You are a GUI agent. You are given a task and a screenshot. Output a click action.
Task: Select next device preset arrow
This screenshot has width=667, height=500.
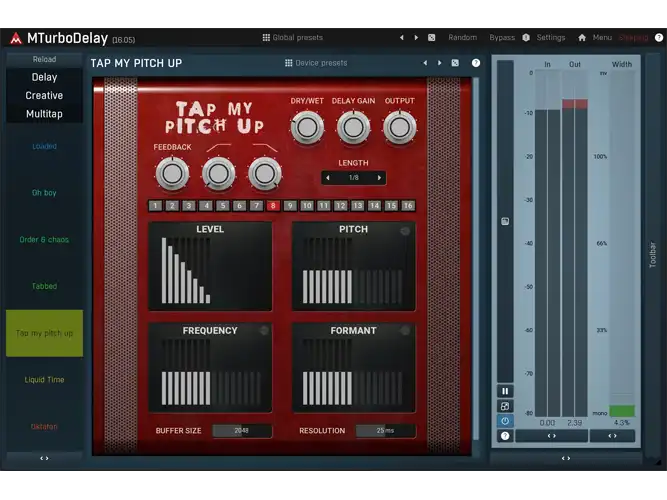pyautogui.click(x=439, y=63)
